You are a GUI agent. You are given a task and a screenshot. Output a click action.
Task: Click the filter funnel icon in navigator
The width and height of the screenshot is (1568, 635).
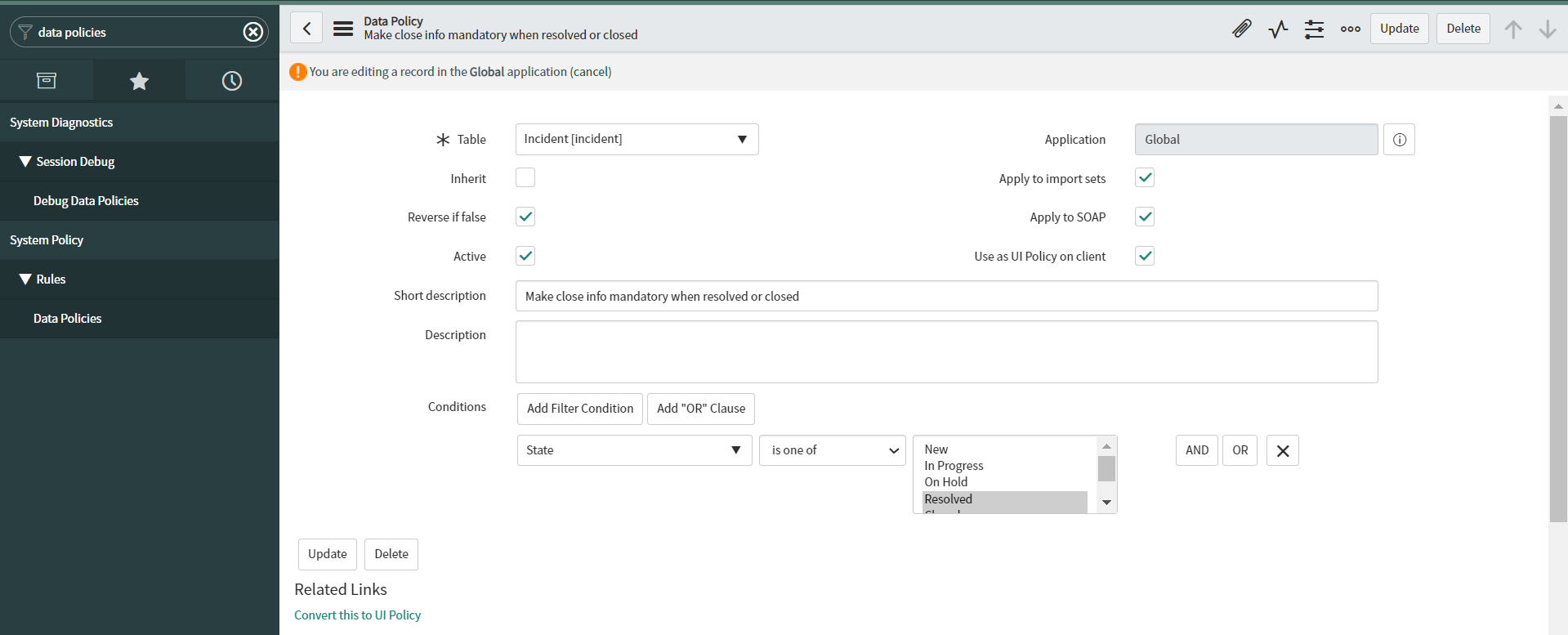pyautogui.click(x=25, y=32)
